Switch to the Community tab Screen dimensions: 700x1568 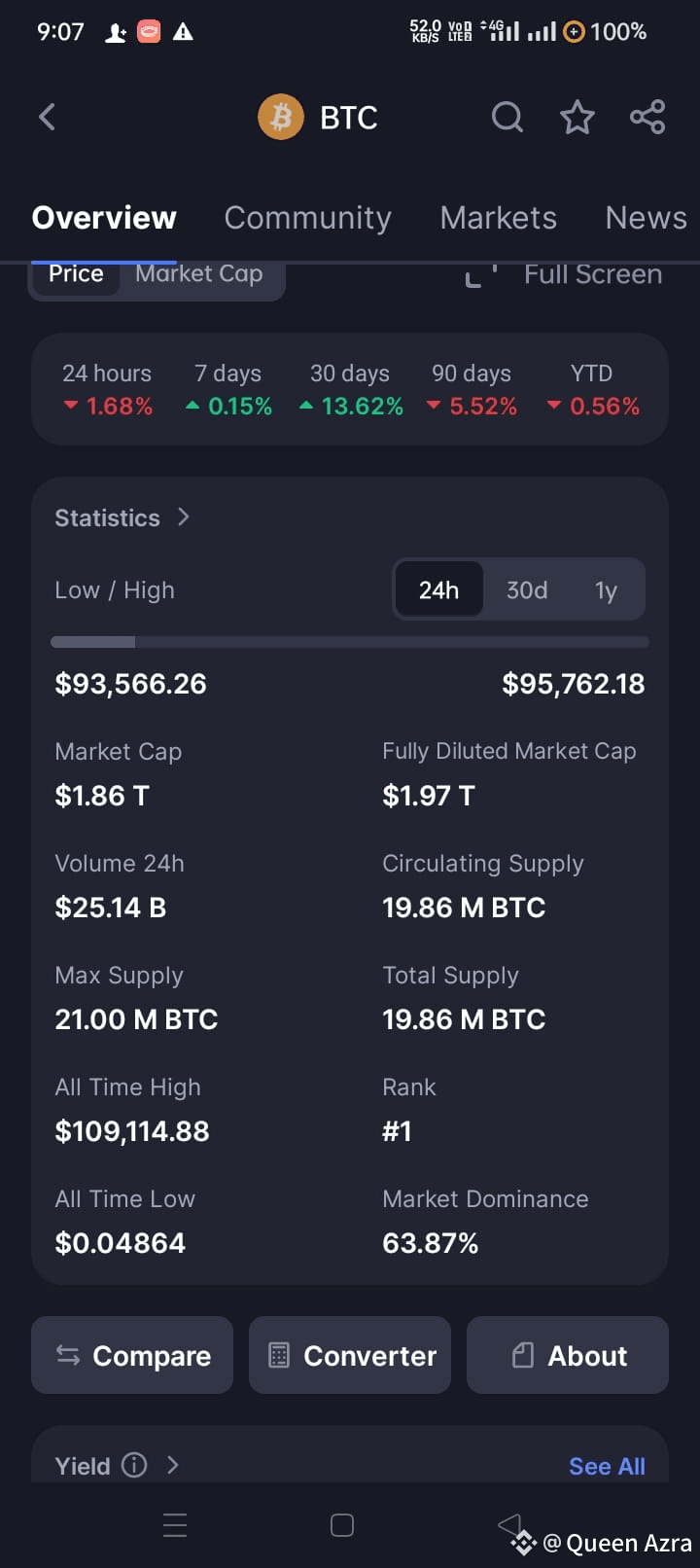307,218
